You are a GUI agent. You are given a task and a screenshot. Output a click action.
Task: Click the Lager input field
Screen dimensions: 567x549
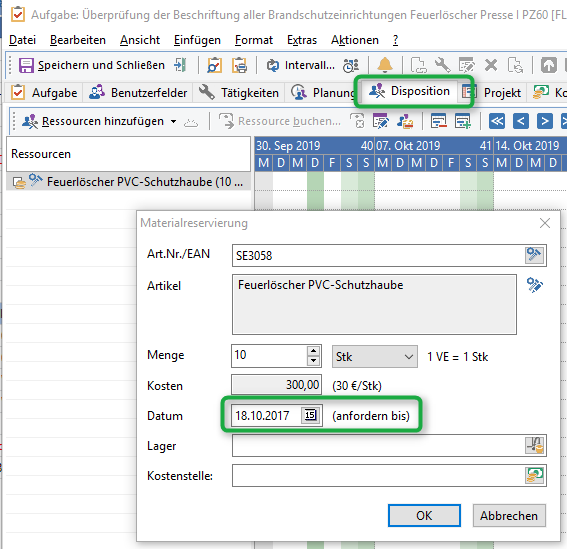pos(378,446)
